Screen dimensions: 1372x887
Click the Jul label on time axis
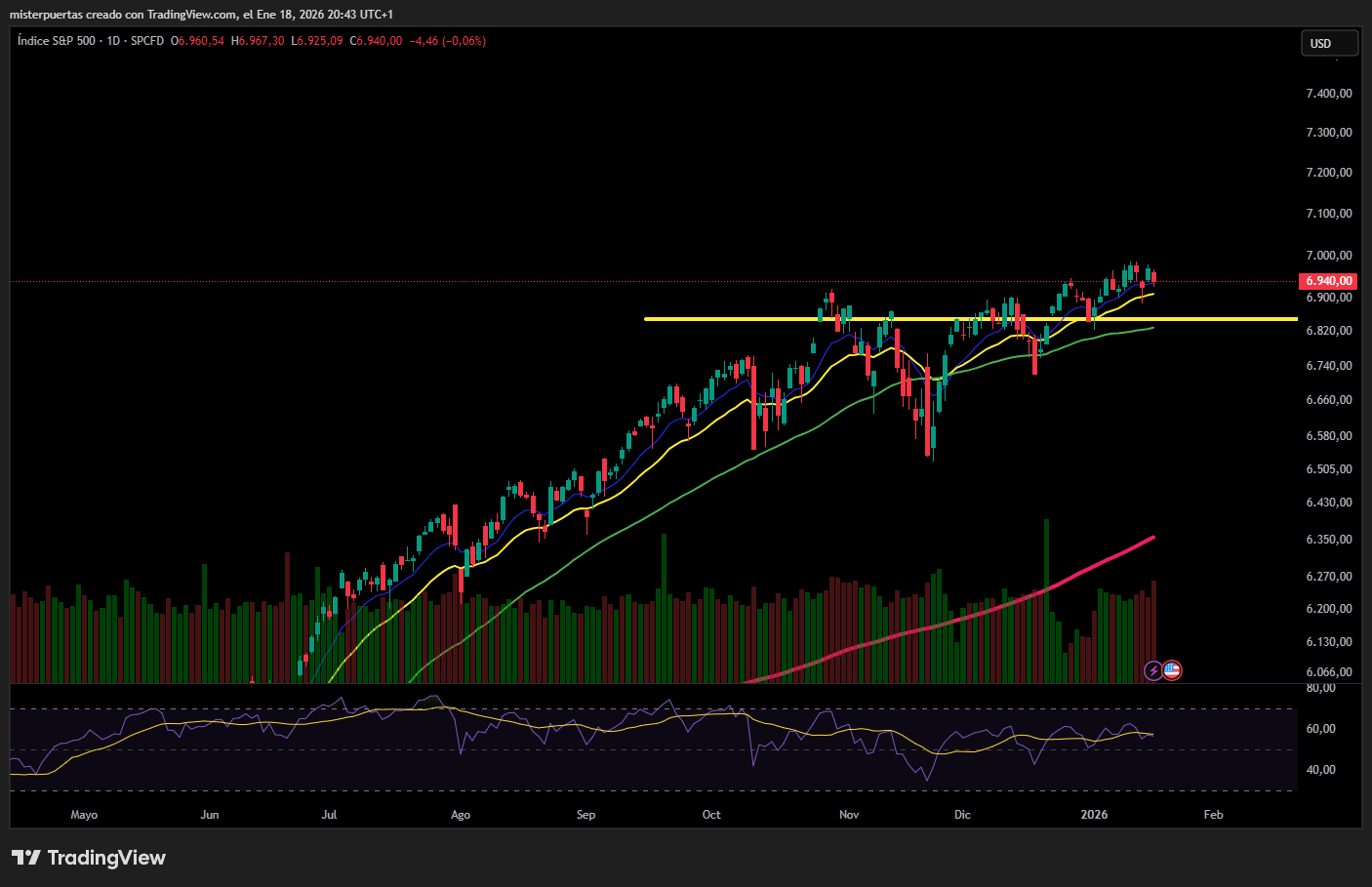coord(329,815)
